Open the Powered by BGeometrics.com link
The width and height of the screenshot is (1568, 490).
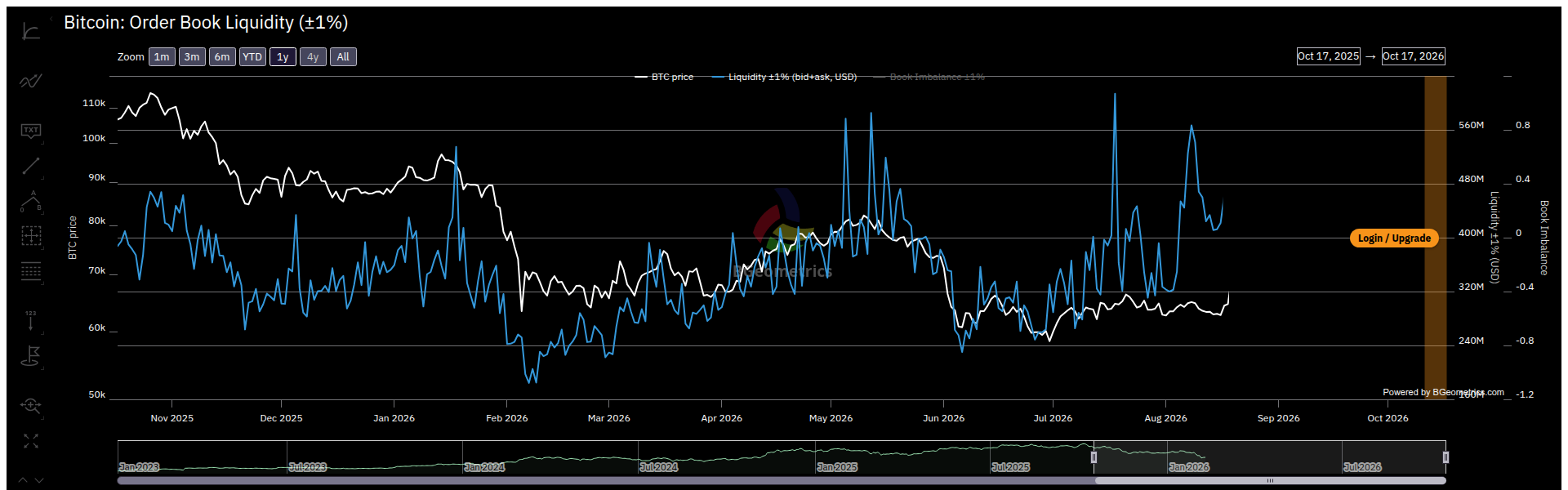(x=1443, y=392)
